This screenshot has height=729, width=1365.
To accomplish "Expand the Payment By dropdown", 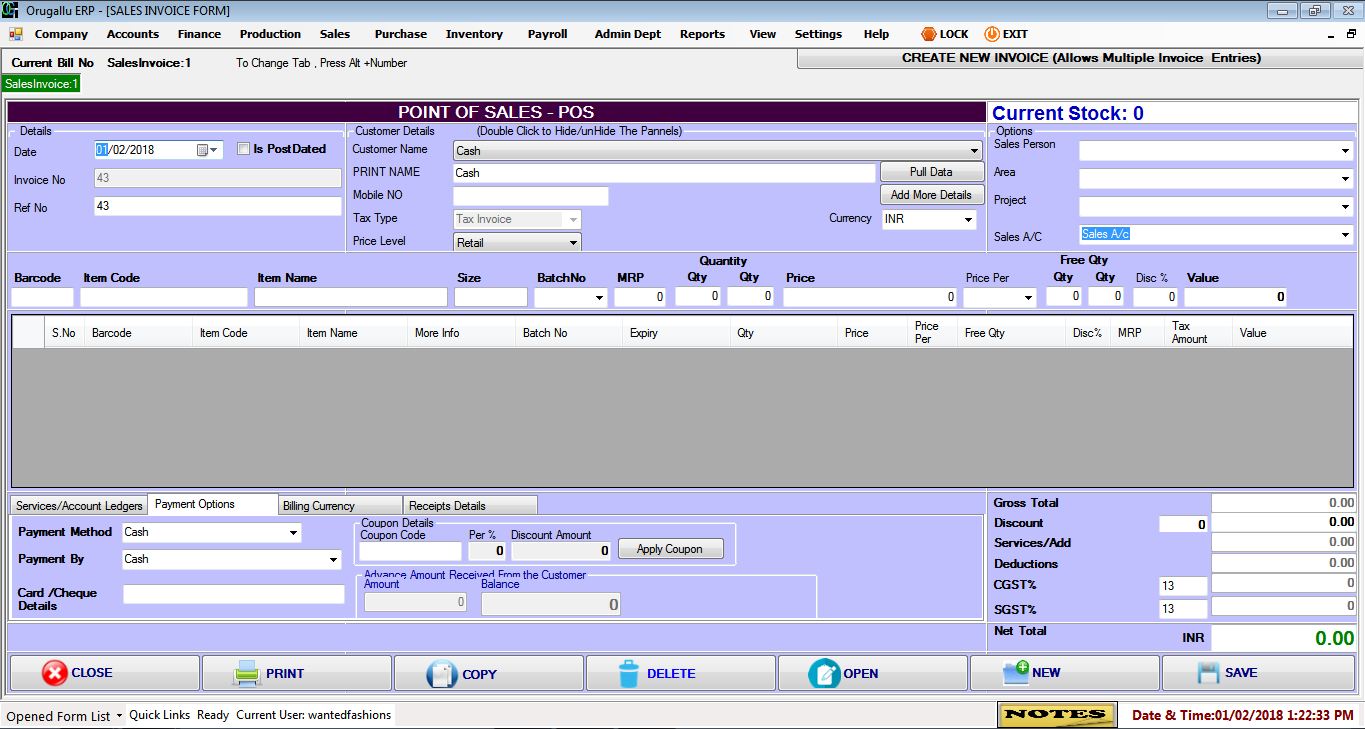I will pyautogui.click(x=334, y=560).
